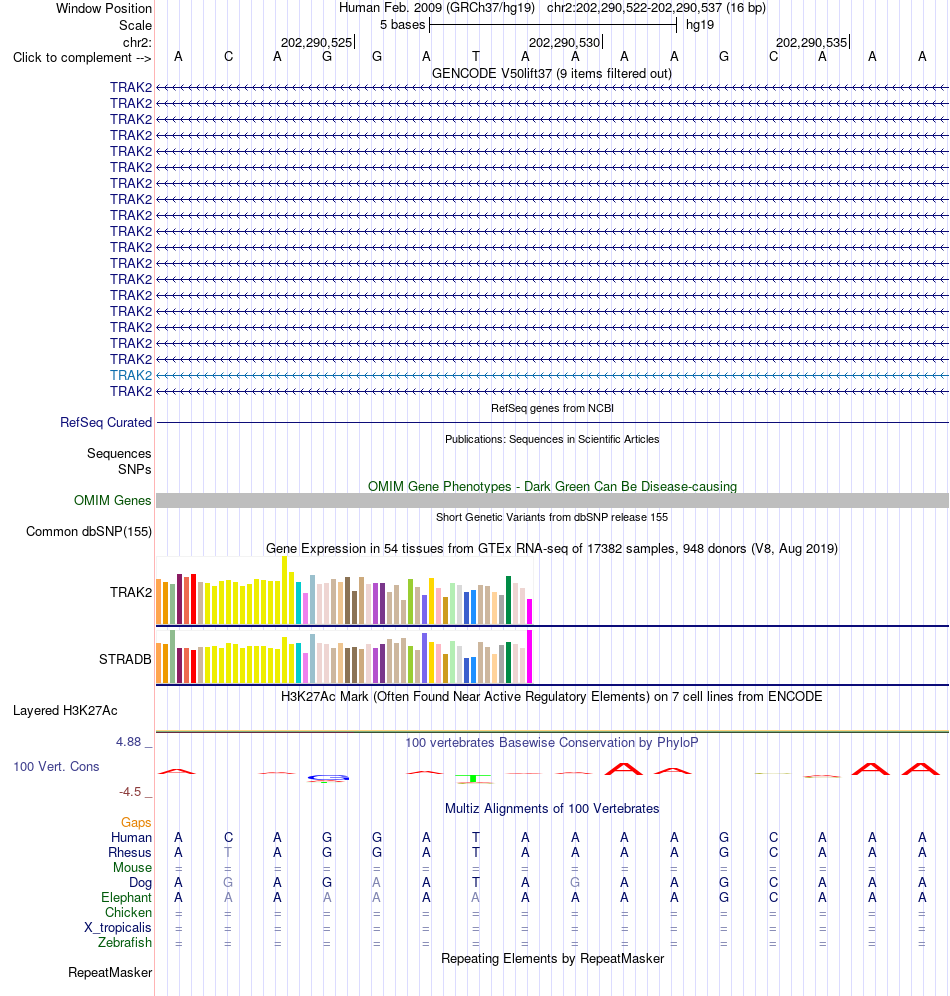Open the Publications: Sequences in Scientific Articles title

tap(552, 440)
